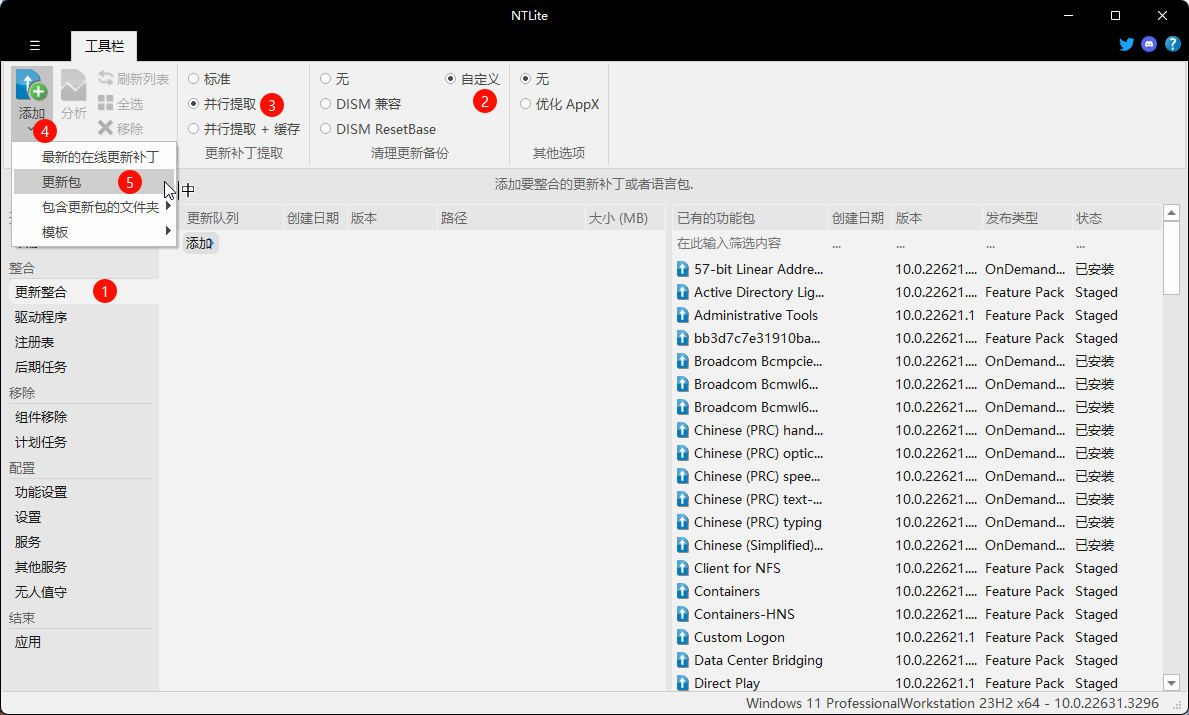Open 更新整合 in the sidebar
Screen dimensions: 1189x715
(x=41, y=292)
